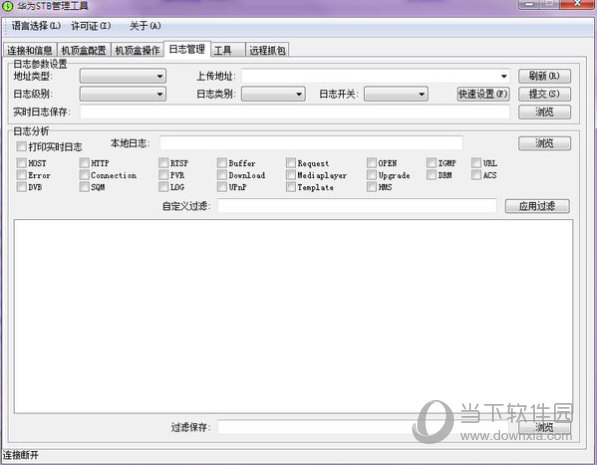Click the 连接断开 status bar text

point(21,455)
